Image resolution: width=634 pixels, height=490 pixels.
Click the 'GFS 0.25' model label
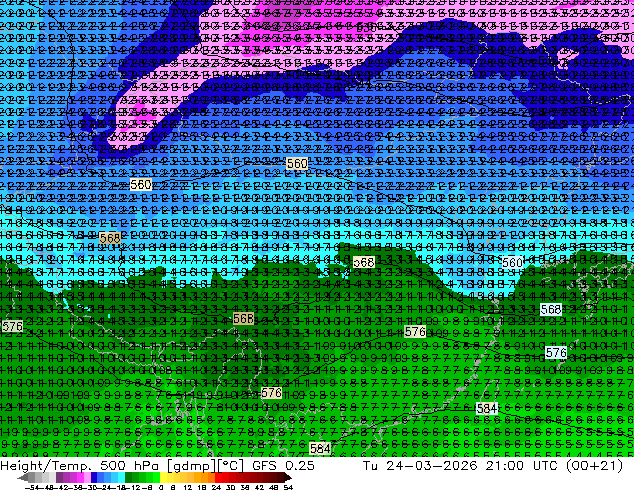[283, 466]
